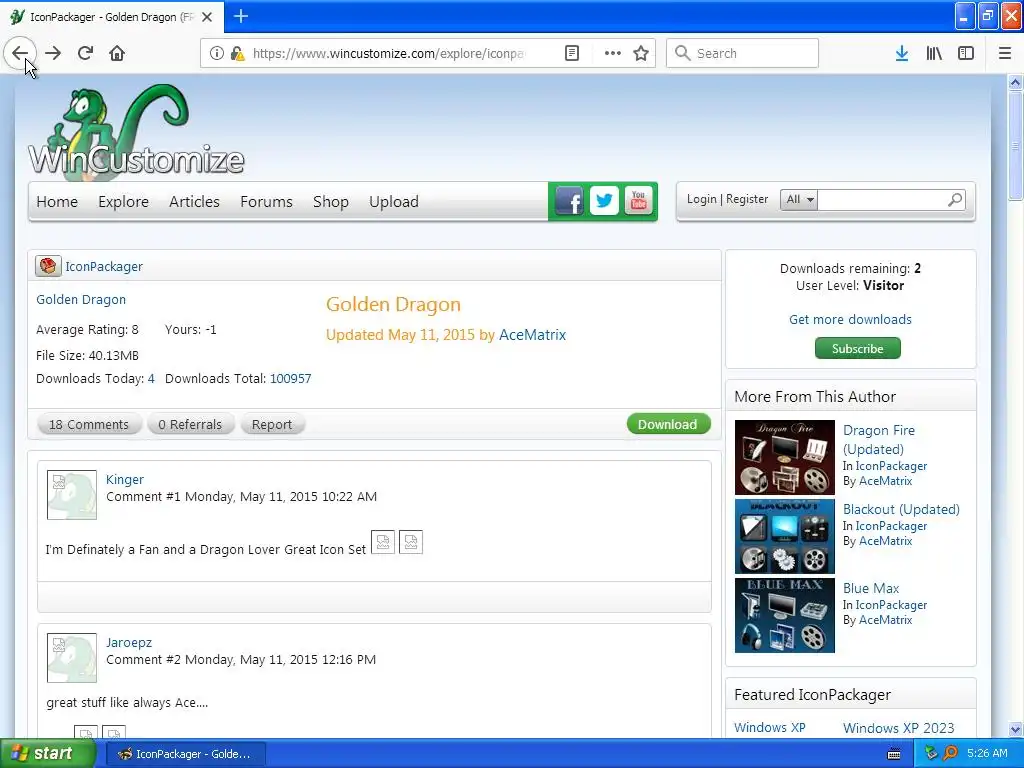1024x768 pixels.
Task: Open Jaroepz's profile link
Action: [129, 643]
